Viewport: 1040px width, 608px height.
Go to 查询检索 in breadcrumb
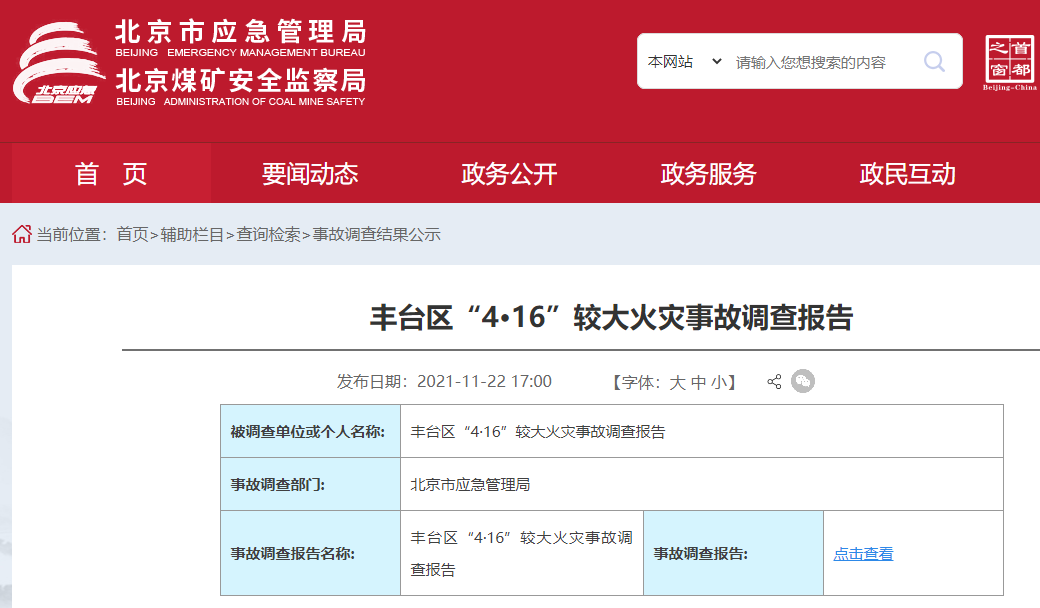coord(268,235)
